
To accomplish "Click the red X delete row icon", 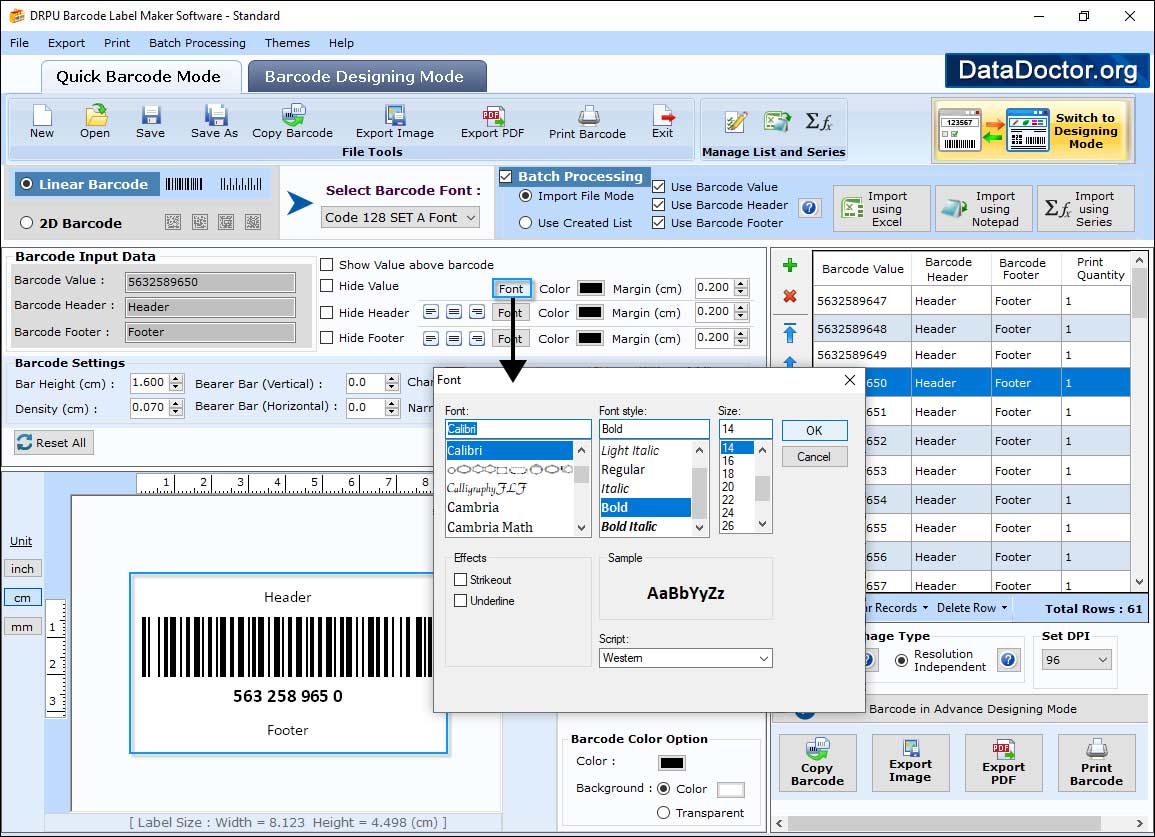I will click(790, 296).
